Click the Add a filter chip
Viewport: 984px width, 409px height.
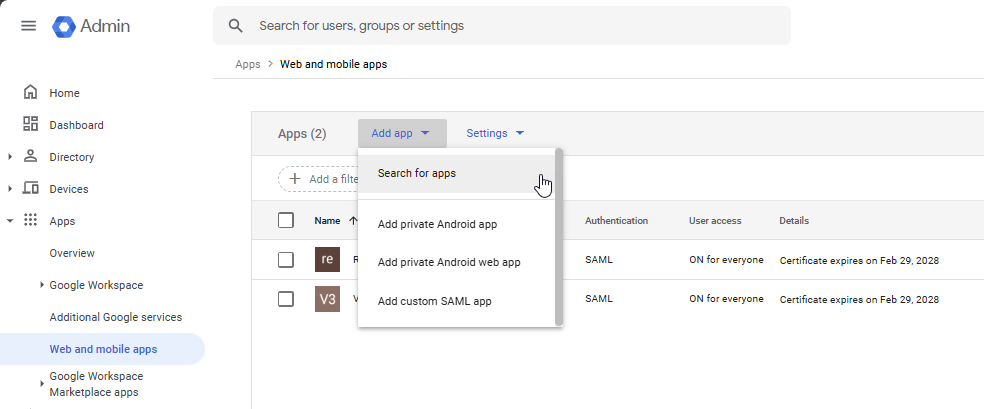(318, 179)
